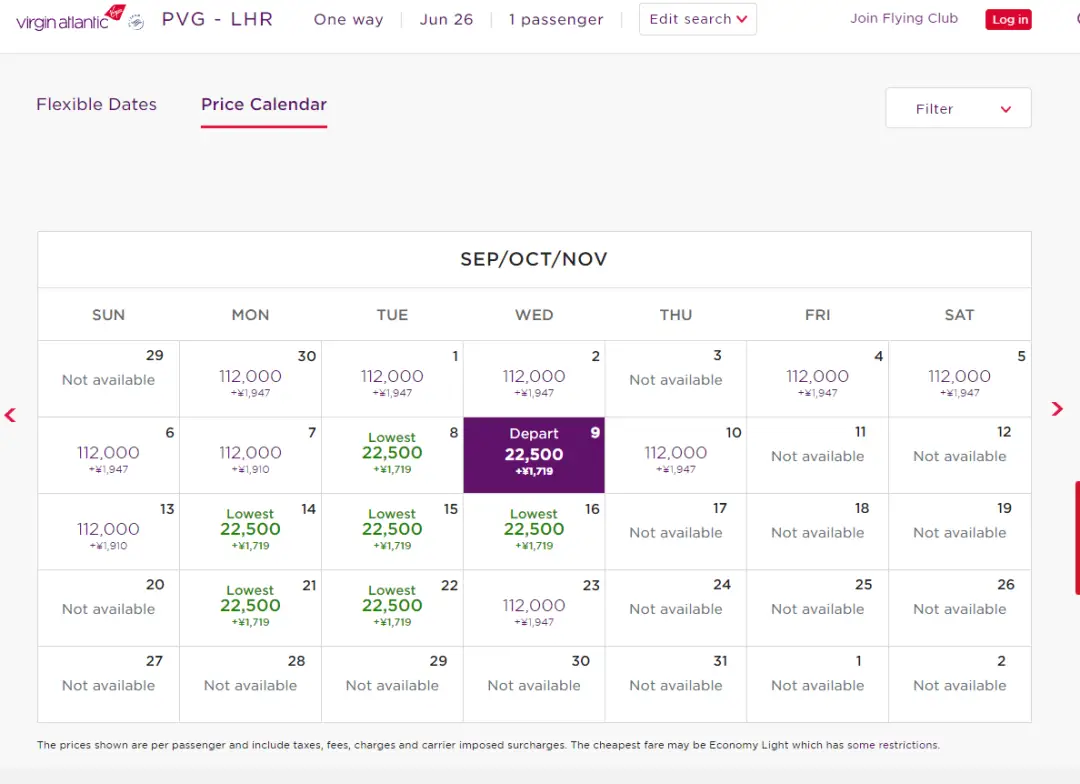Open the Join Flying Club link

(x=903, y=18)
